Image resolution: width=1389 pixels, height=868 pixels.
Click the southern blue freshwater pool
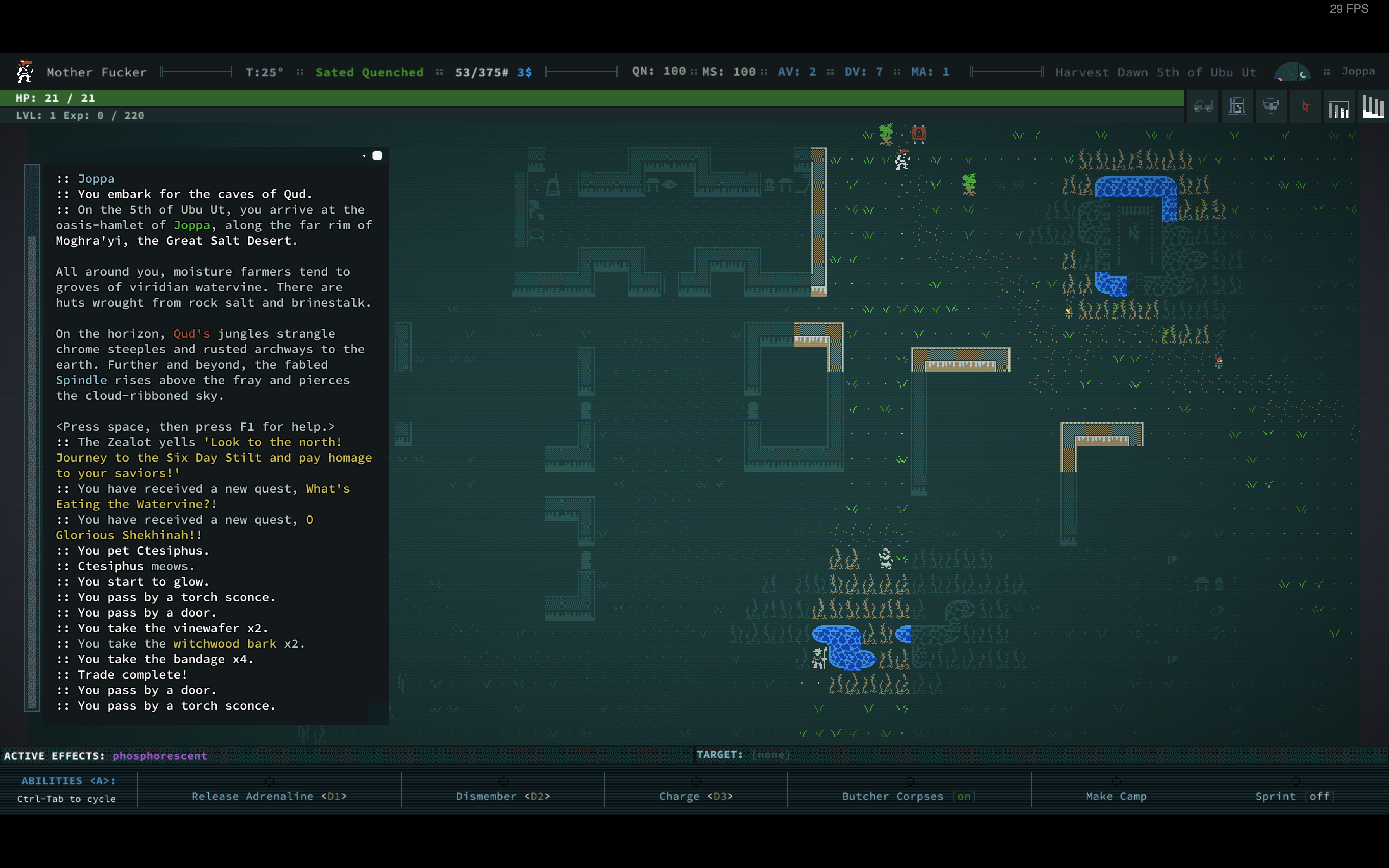coord(844,648)
